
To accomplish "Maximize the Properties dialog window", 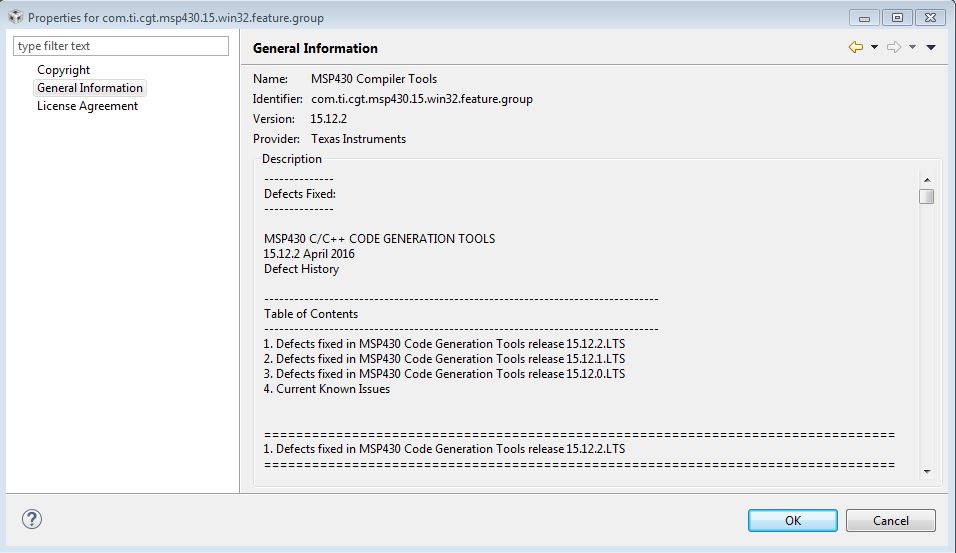I will point(897,18).
